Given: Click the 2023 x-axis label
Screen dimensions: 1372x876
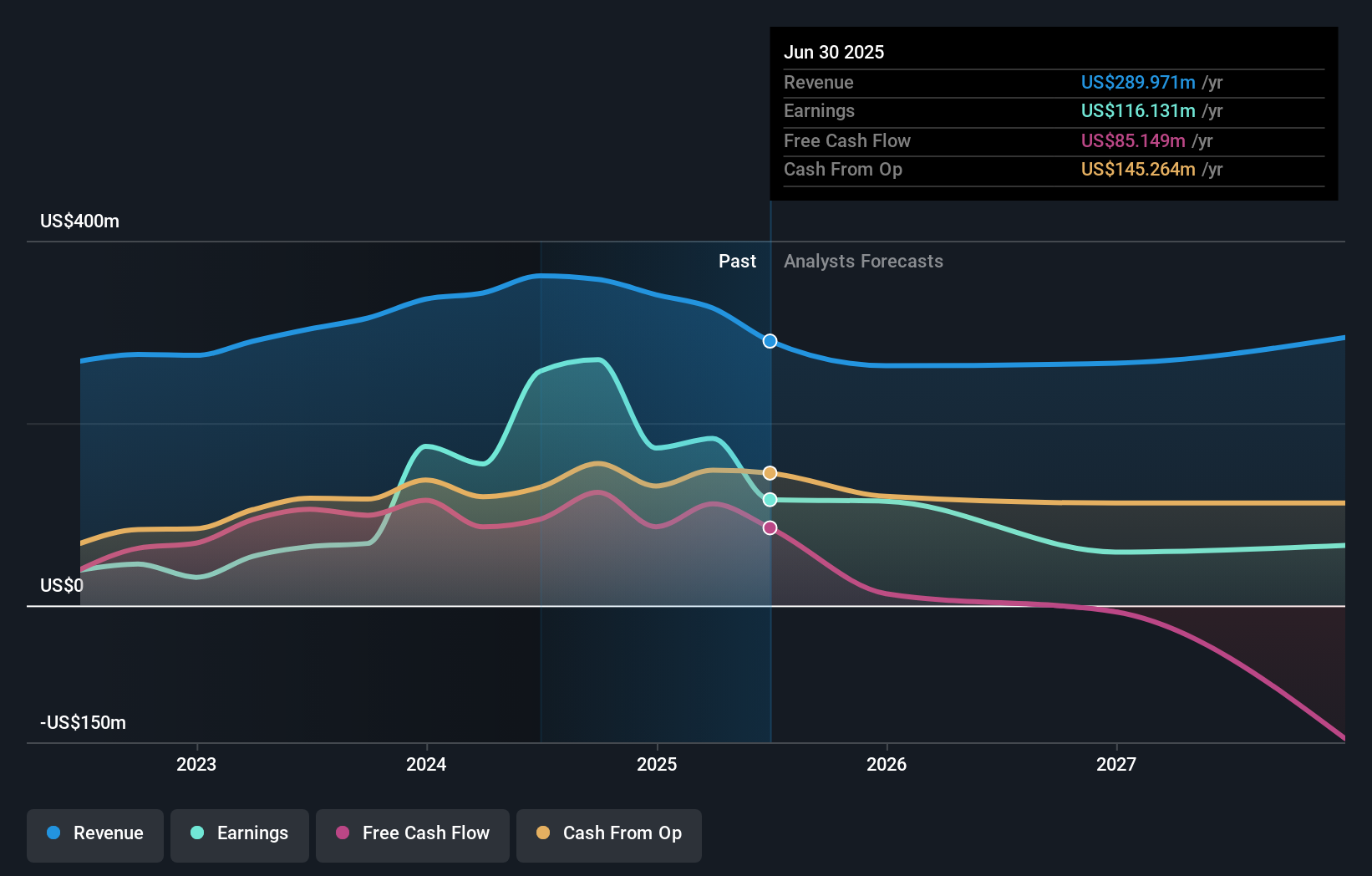Looking at the screenshot, I should click(x=196, y=764).
